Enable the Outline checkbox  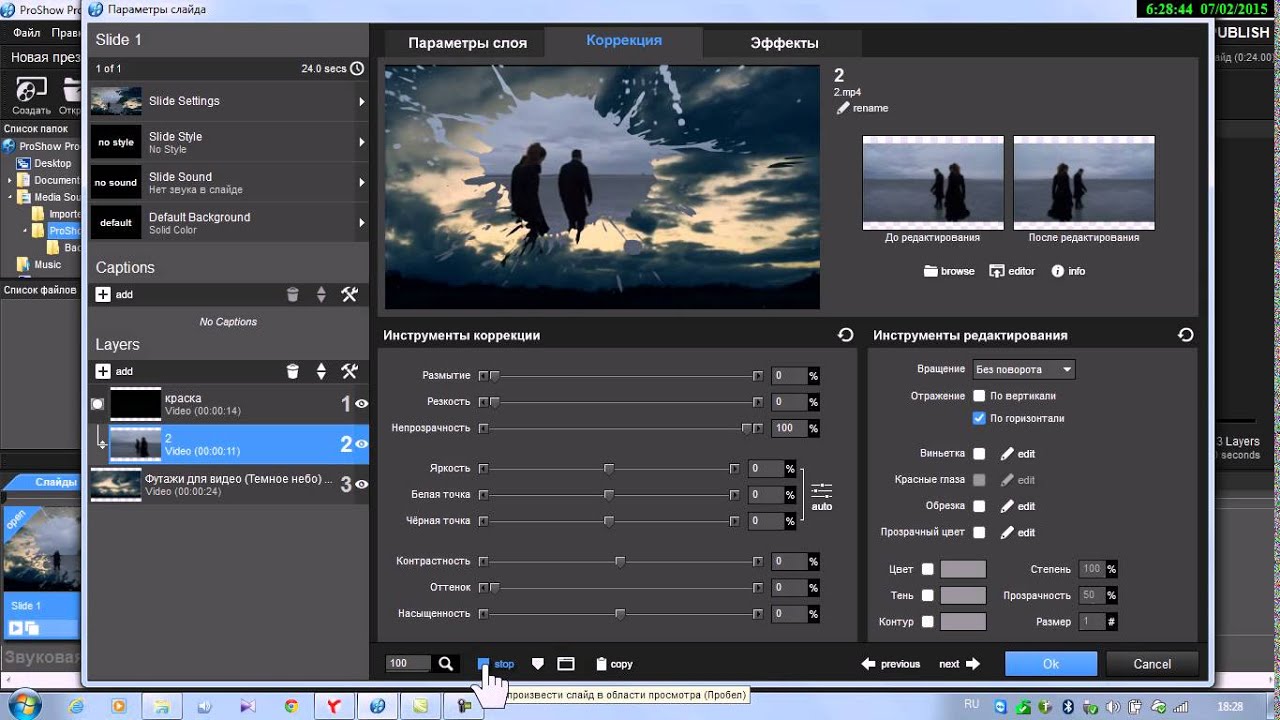pyautogui.click(x=928, y=622)
